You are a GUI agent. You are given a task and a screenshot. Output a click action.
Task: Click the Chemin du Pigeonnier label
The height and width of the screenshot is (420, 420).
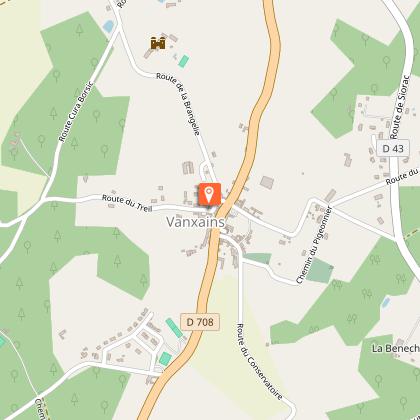pos(314,245)
